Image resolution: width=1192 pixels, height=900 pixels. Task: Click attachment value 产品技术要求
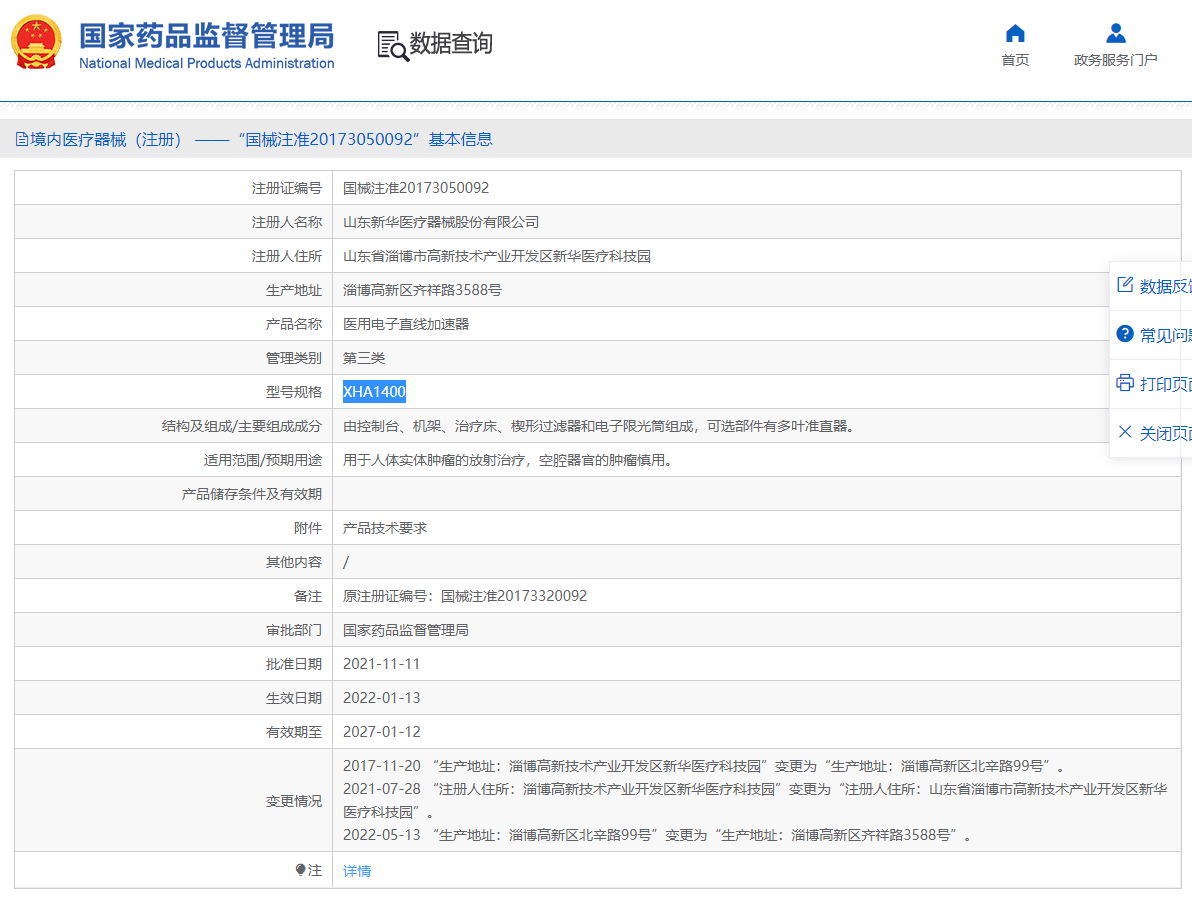[x=385, y=528]
